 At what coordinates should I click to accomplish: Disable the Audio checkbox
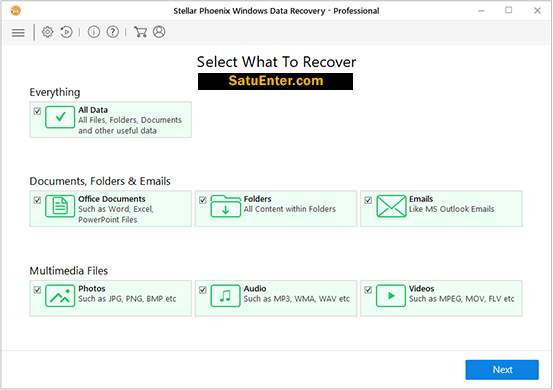click(x=203, y=290)
